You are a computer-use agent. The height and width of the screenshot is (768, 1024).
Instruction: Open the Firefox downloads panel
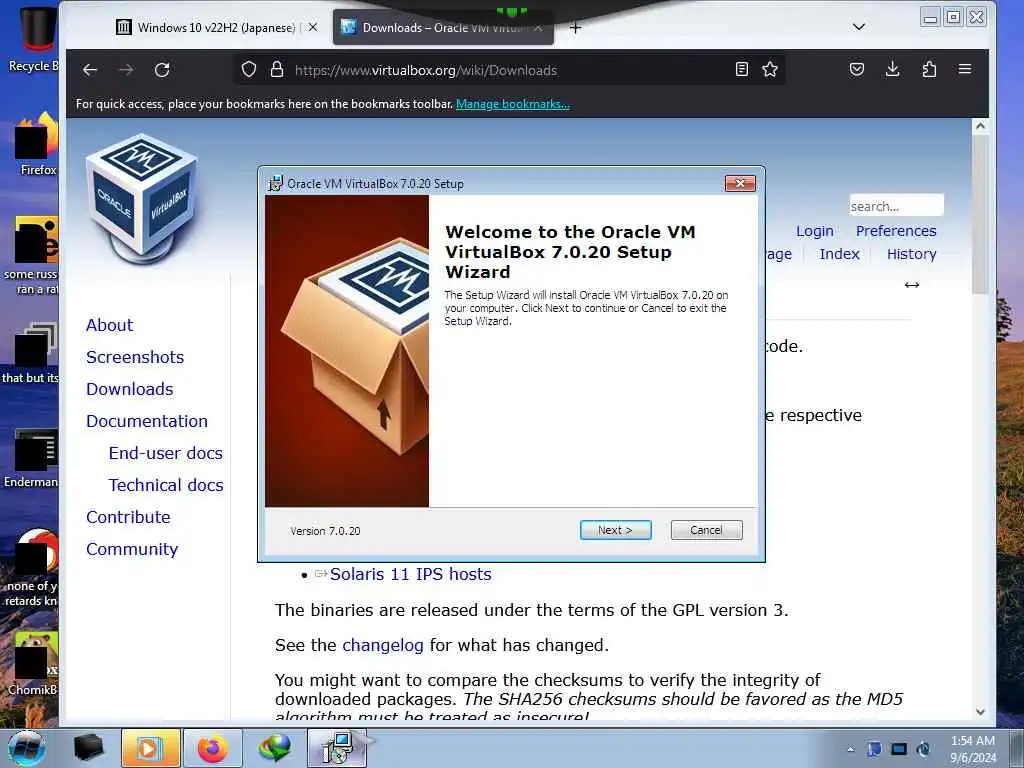pyautogui.click(x=893, y=69)
